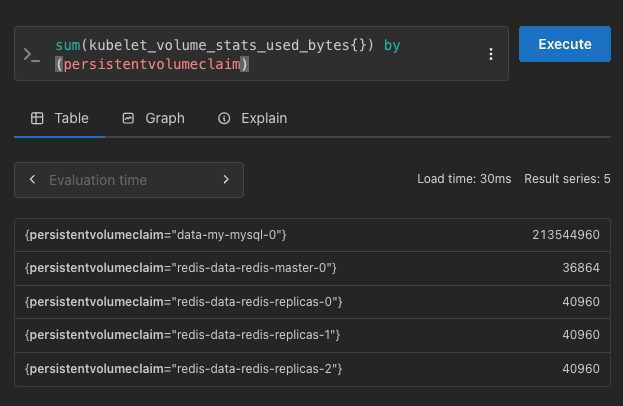The height and width of the screenshot is (406, 623).
Task: Click the Evaluation time input field
Action: click(x=128, y=180)
